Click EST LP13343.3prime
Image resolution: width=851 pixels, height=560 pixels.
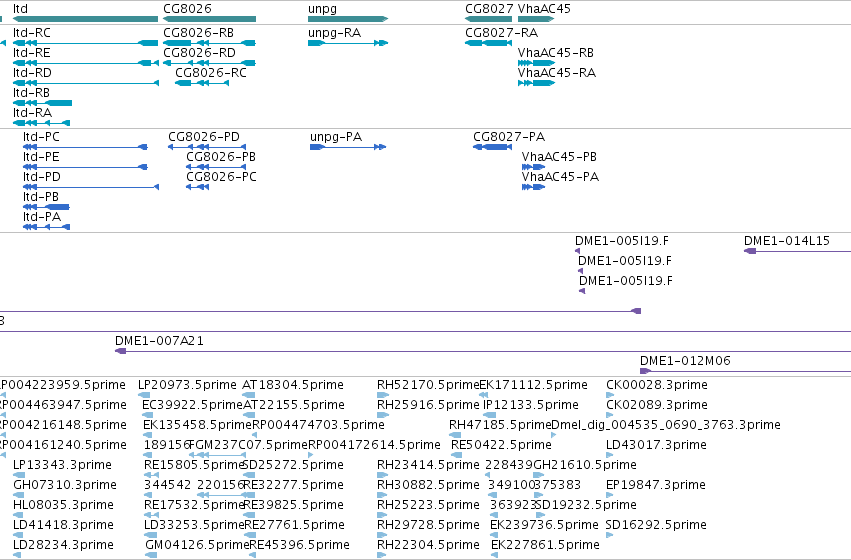coord(62,465)
